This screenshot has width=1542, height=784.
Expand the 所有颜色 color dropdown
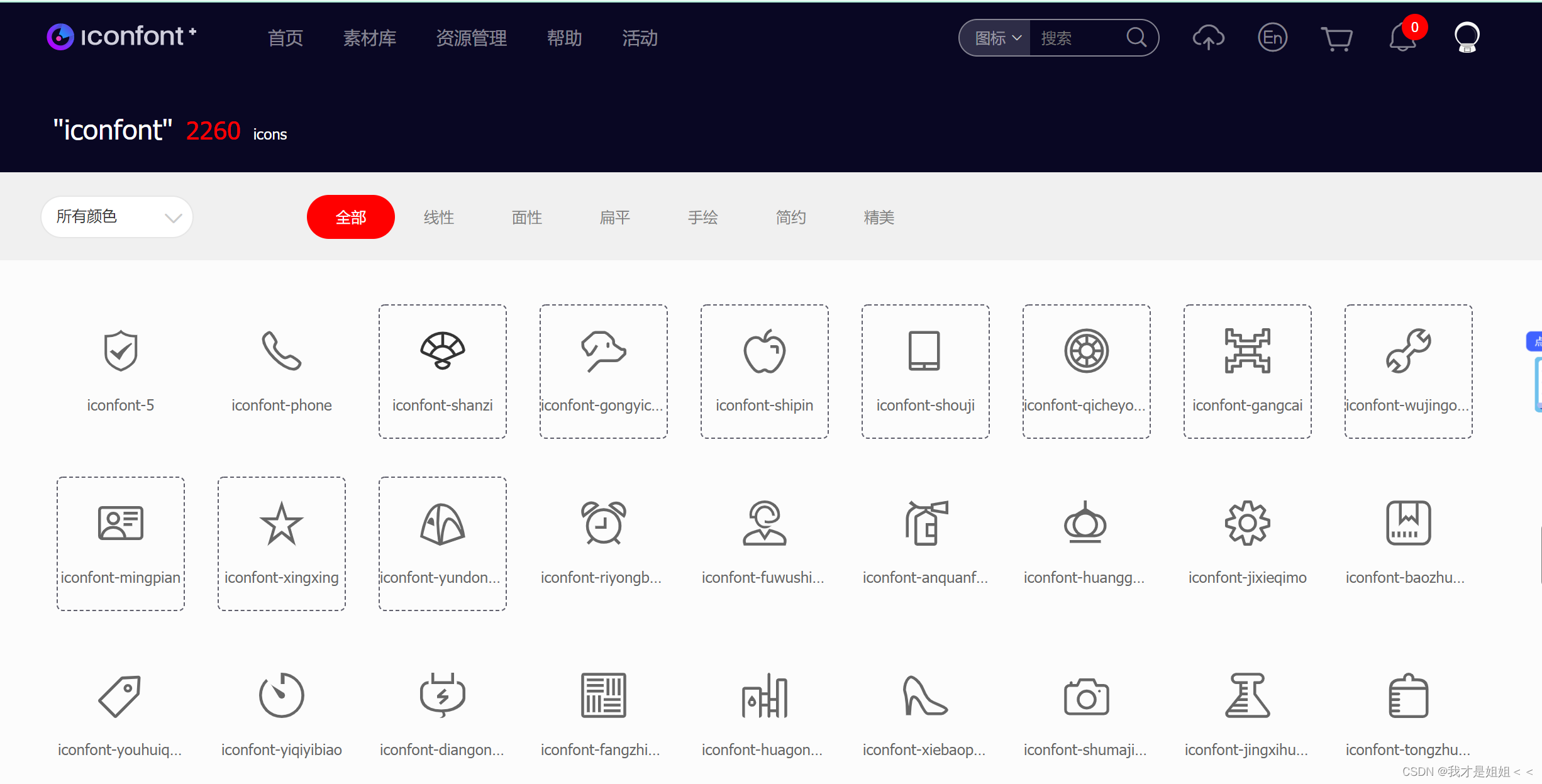click(x=117, y=217)
